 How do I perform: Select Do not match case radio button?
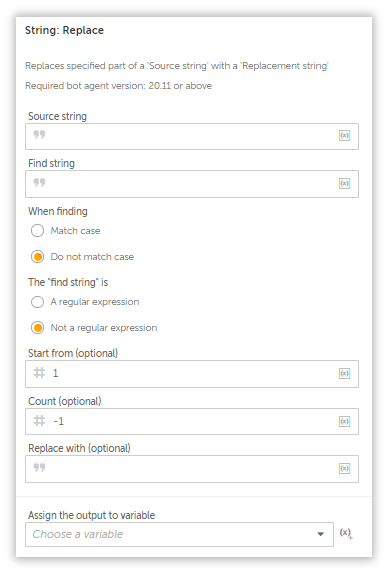point(37,257)
